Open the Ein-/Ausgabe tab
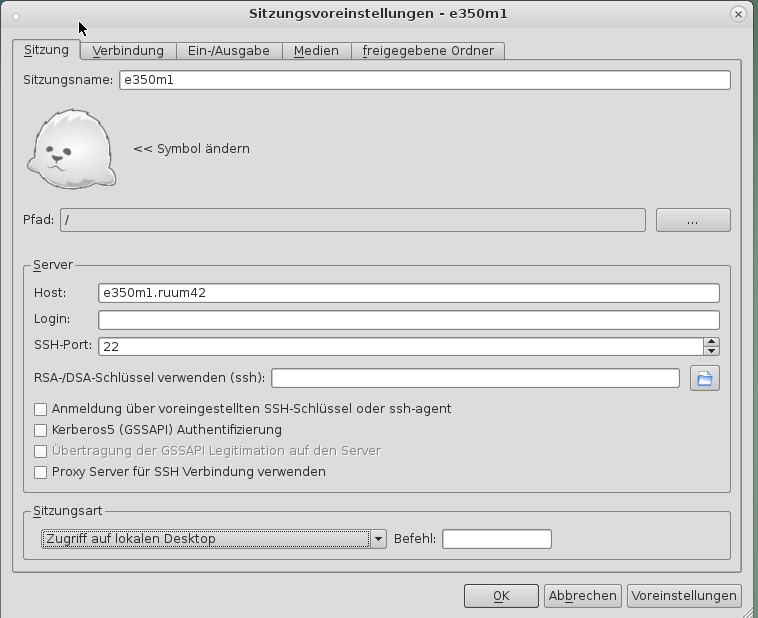758x618 pixels. pyautogui.click(x=229, y=51)
